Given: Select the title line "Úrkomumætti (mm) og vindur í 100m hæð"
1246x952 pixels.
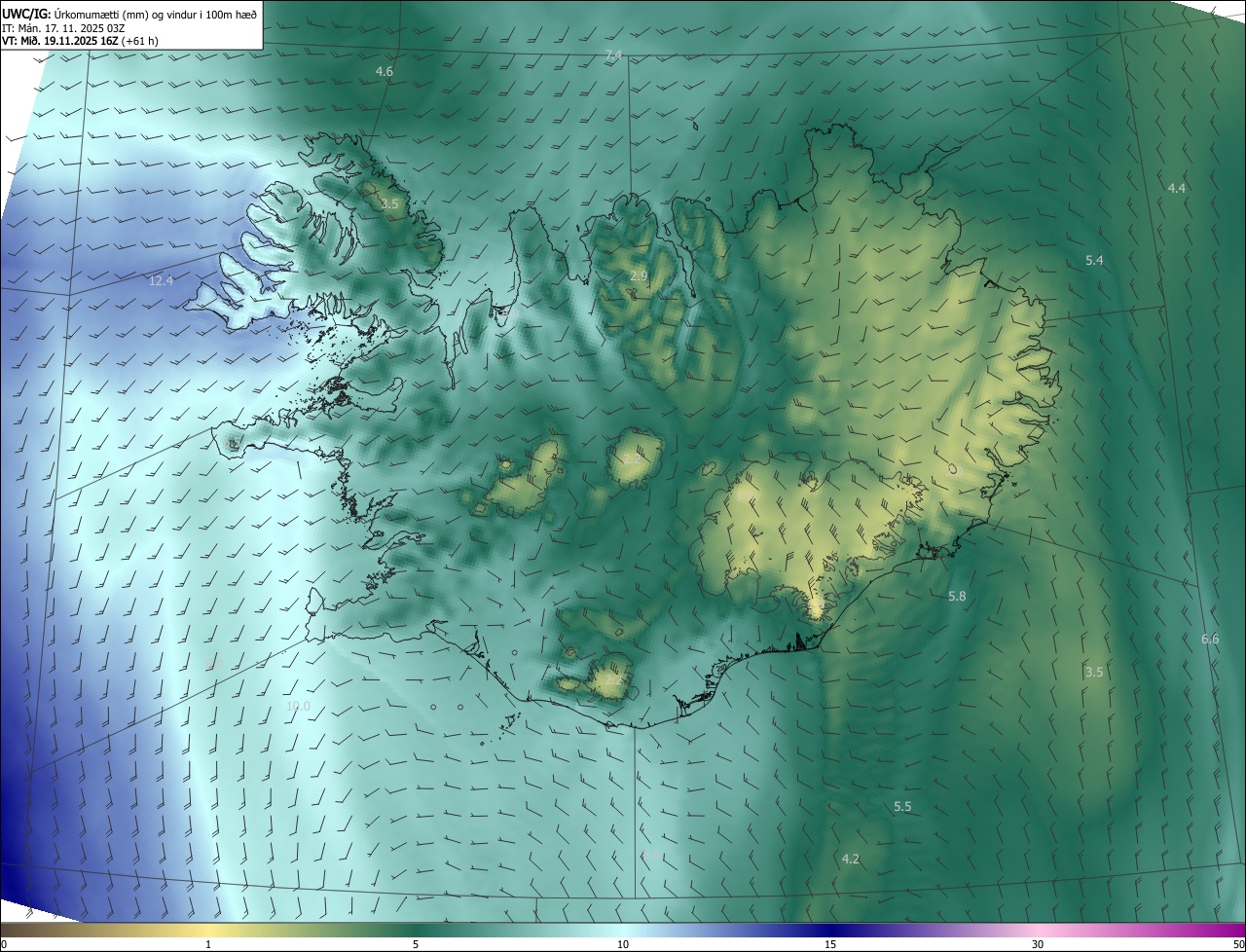Looking at the screenshot, I should (154, 14).
